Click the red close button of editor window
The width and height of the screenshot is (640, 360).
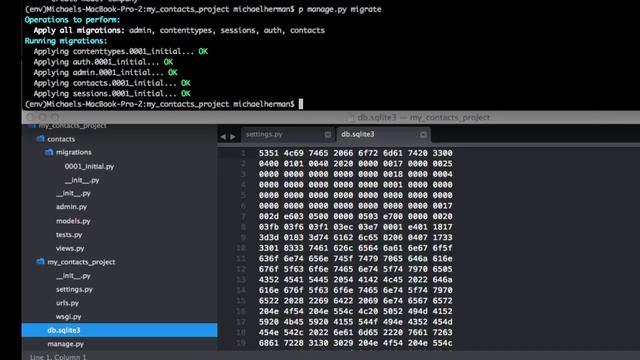point(30,117)
